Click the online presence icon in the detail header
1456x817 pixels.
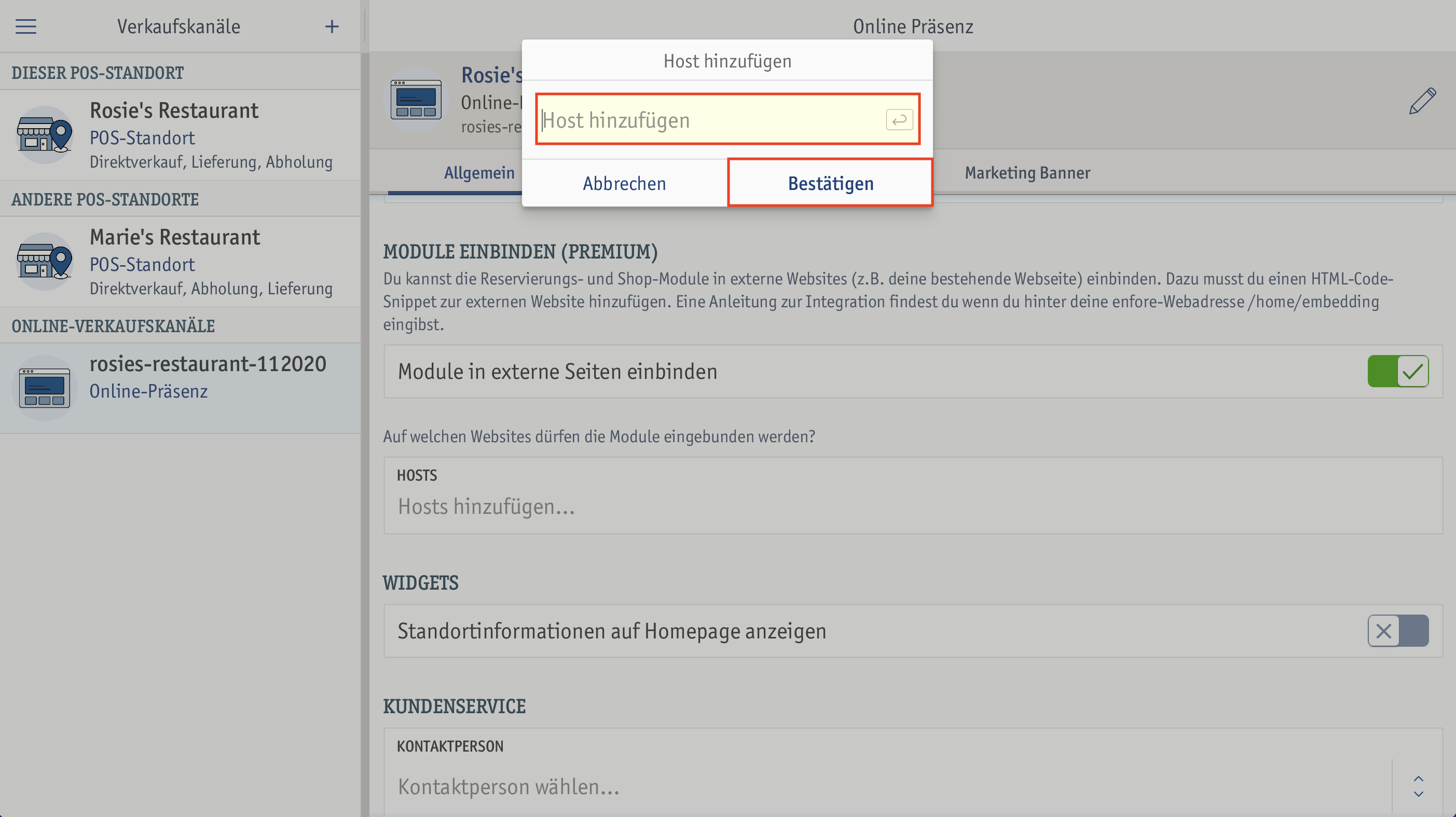[x=416, y=100]
